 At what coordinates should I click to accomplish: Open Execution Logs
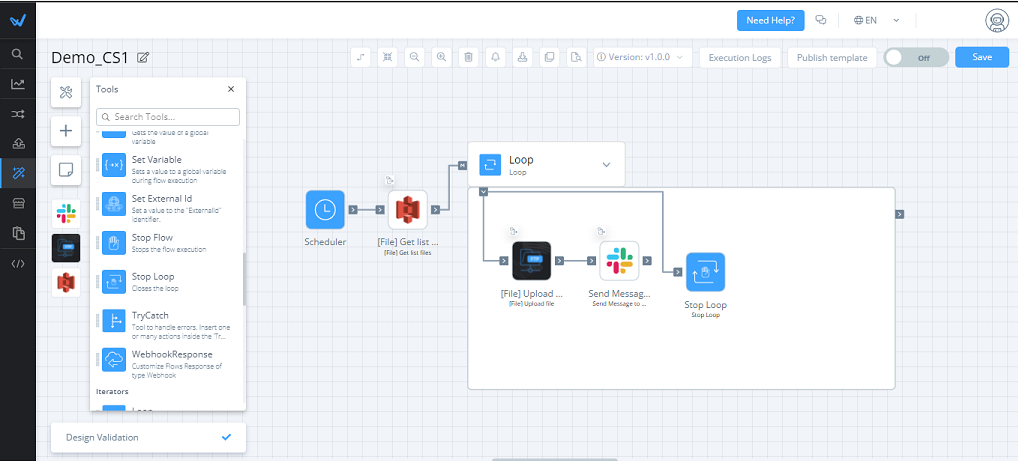pyautogui.click(x=740, y=57)
